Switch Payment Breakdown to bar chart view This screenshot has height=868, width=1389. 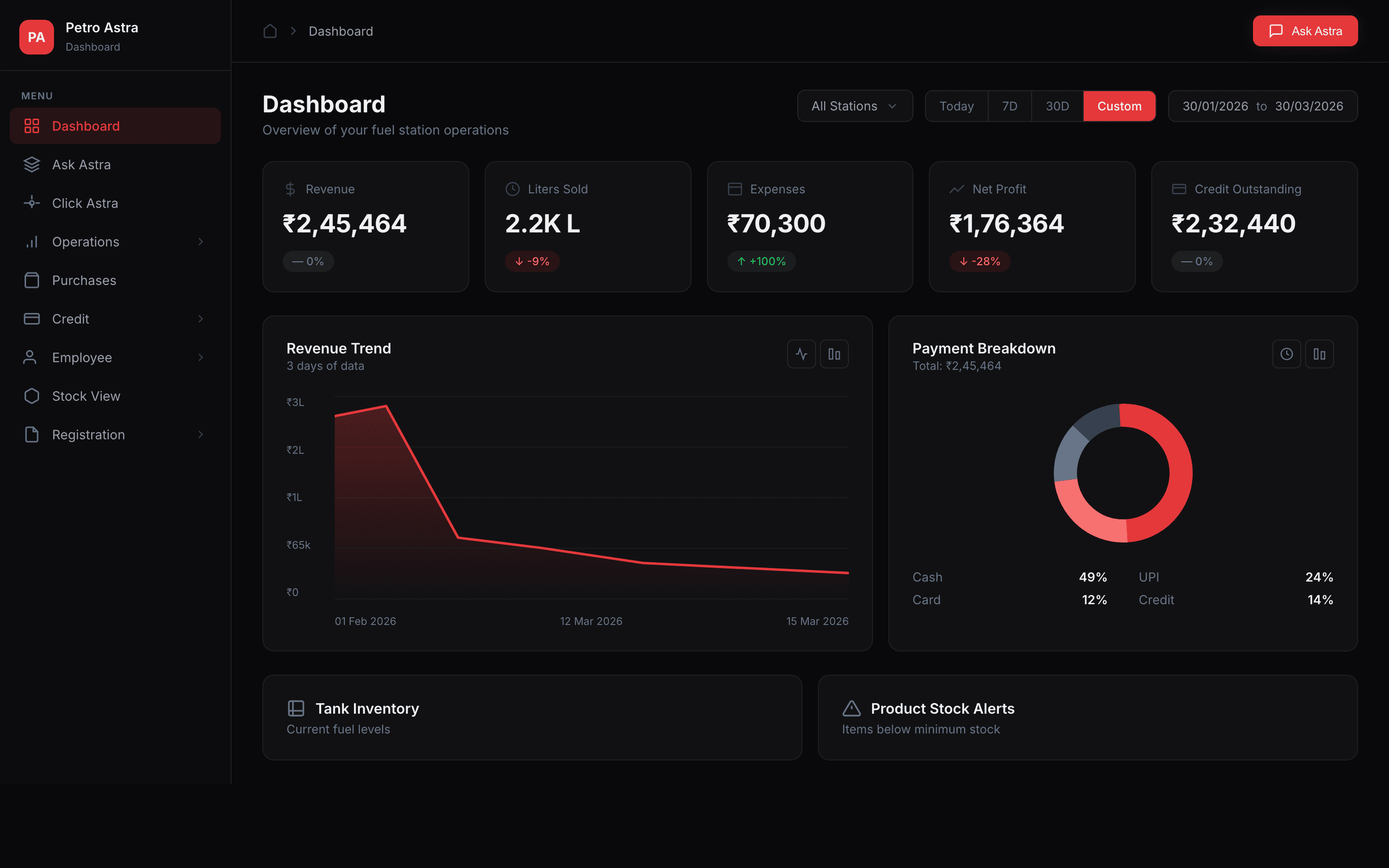point(1319,354)
